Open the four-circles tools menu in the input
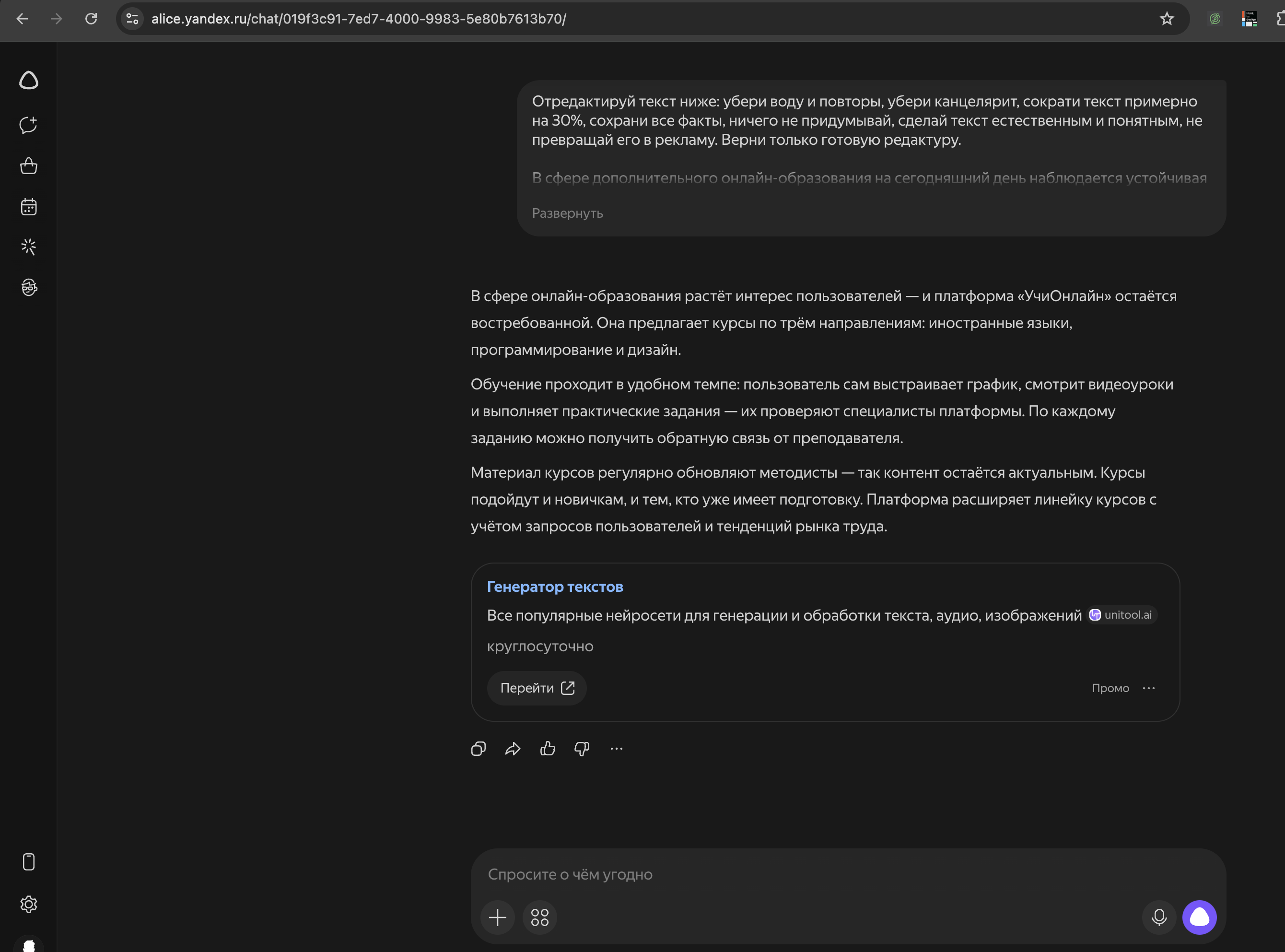This screenshot has width=1285, height=952. point(540,917)
